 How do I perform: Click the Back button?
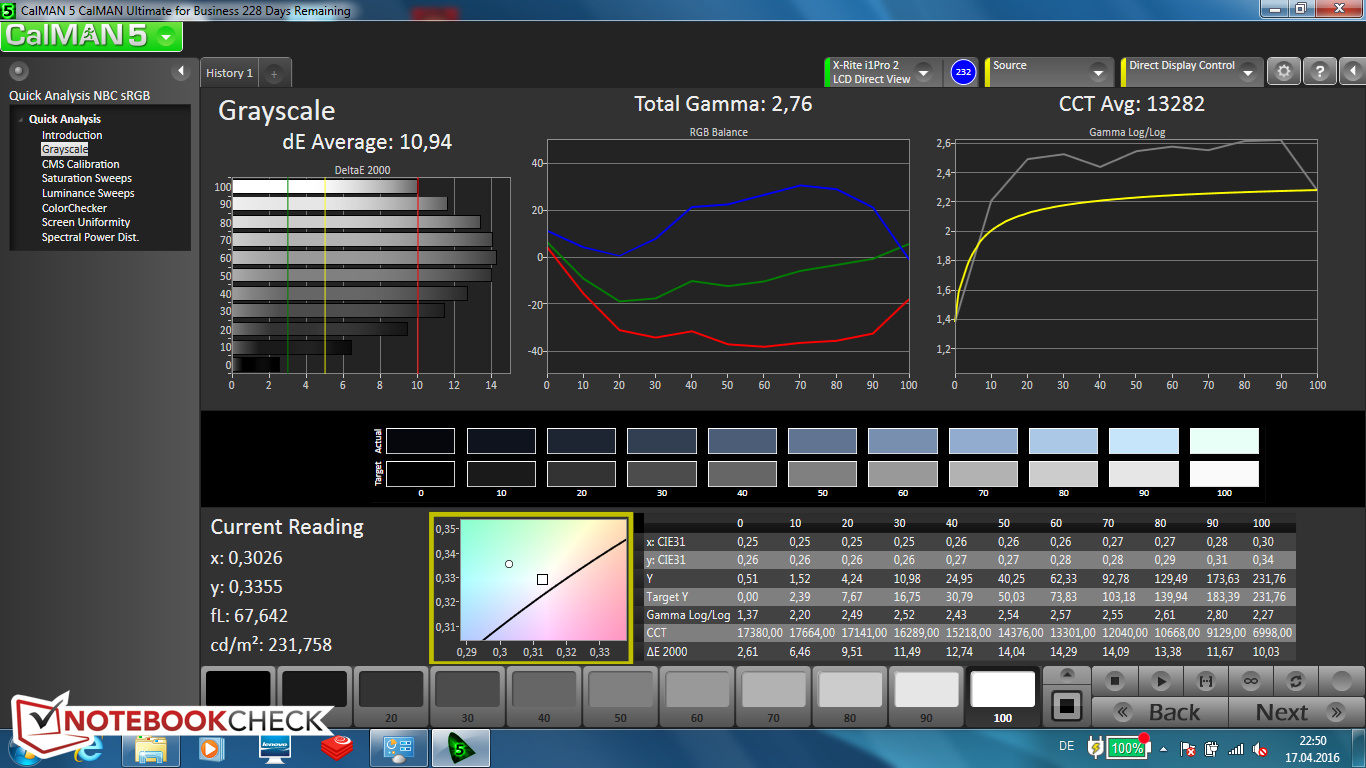click(x=1173, y=712)
